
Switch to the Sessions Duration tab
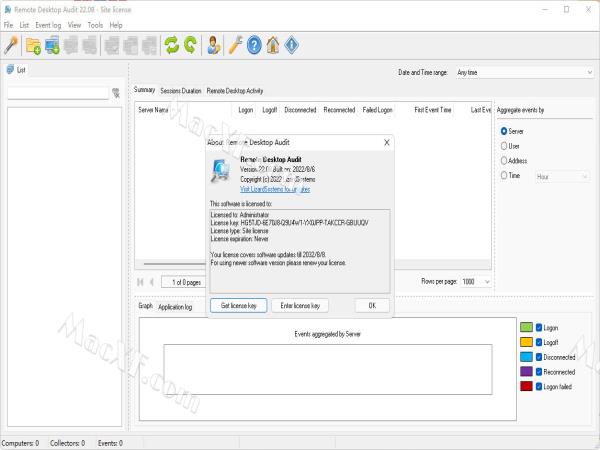click(181, 91)
